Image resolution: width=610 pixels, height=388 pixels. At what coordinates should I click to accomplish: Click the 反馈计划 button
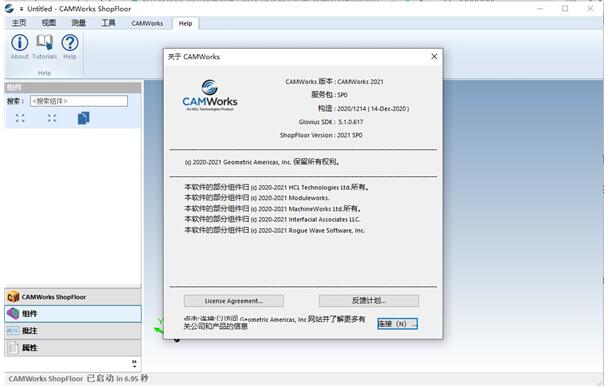pyautogui.click(x=369, y=300)
